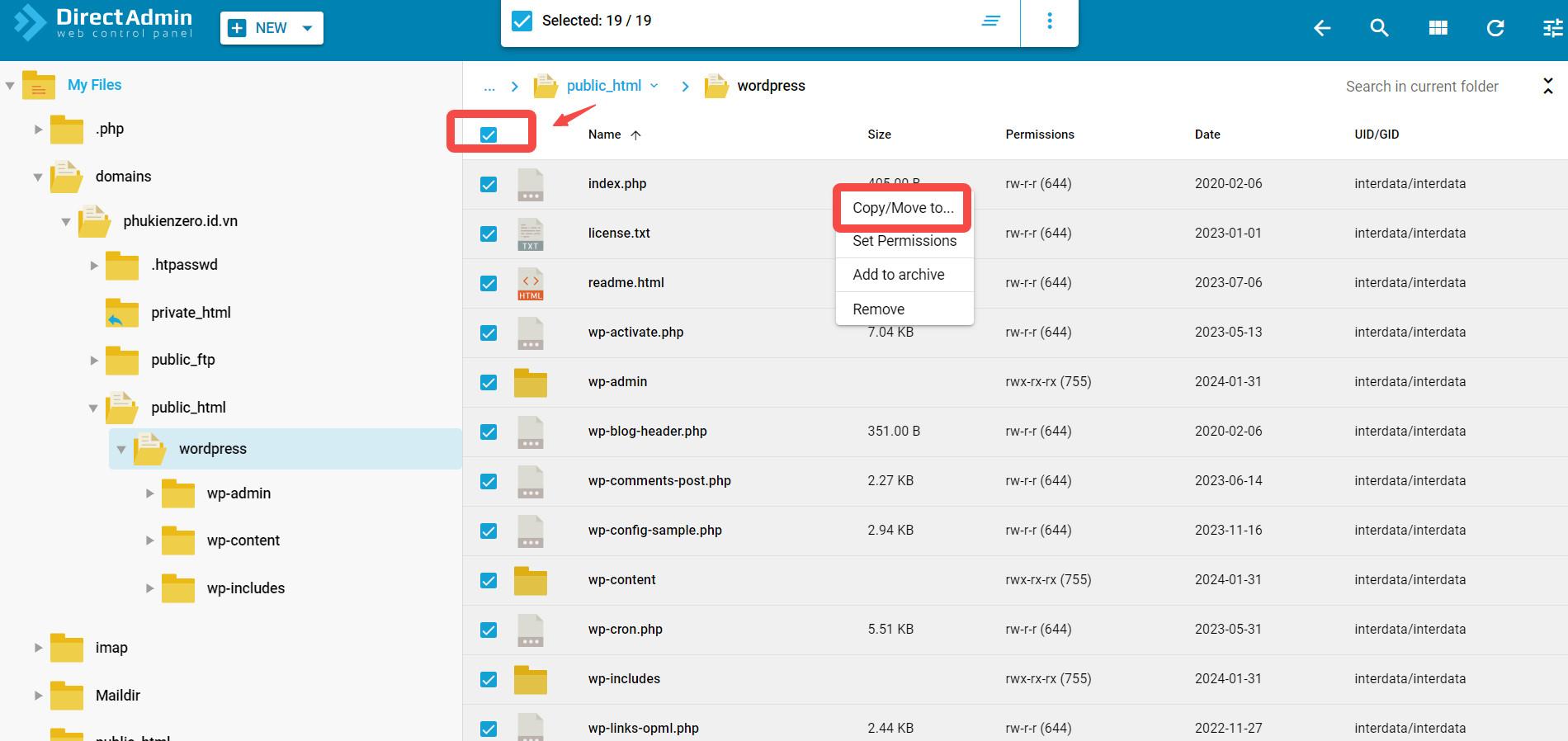Collapse the My Files tree root
Viewport: 1568px width, 741px height.
10,86
